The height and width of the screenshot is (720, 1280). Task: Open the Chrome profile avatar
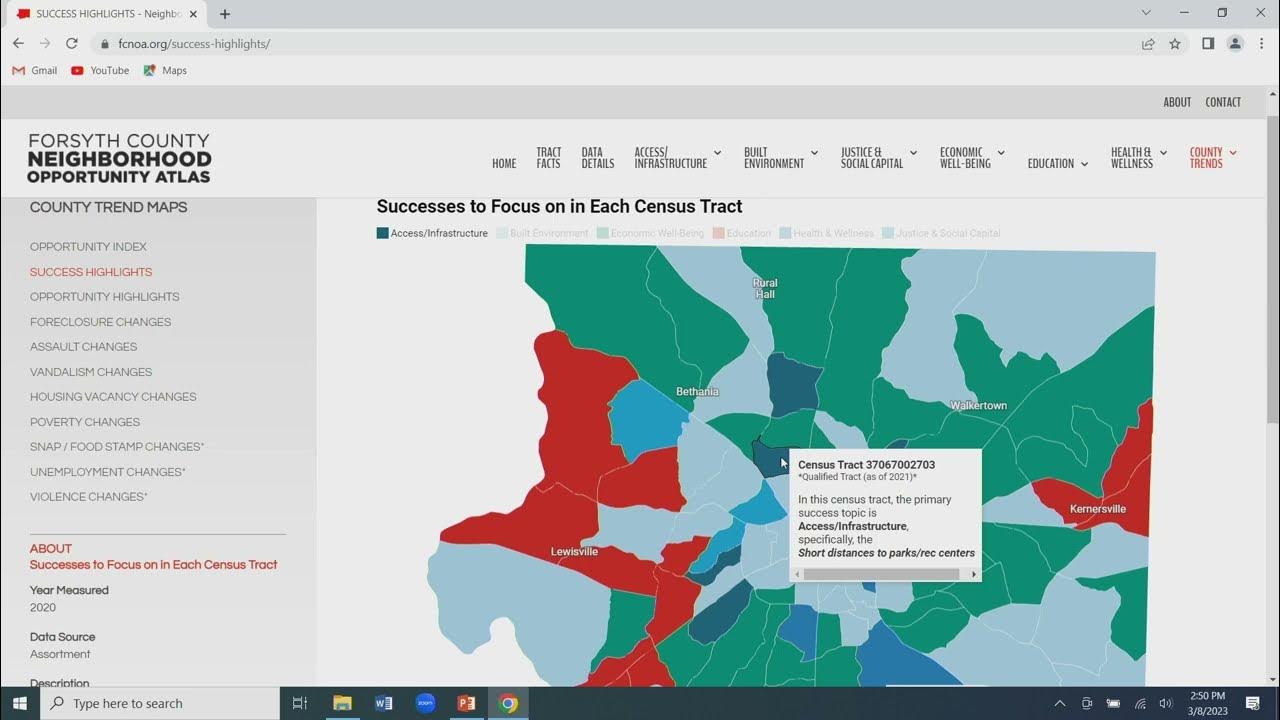[x=1235, y=44]
